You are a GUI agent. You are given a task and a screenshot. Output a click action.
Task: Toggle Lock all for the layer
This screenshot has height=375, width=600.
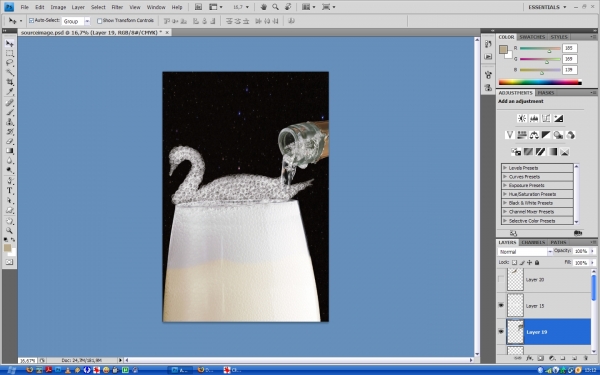pos(537,262)
